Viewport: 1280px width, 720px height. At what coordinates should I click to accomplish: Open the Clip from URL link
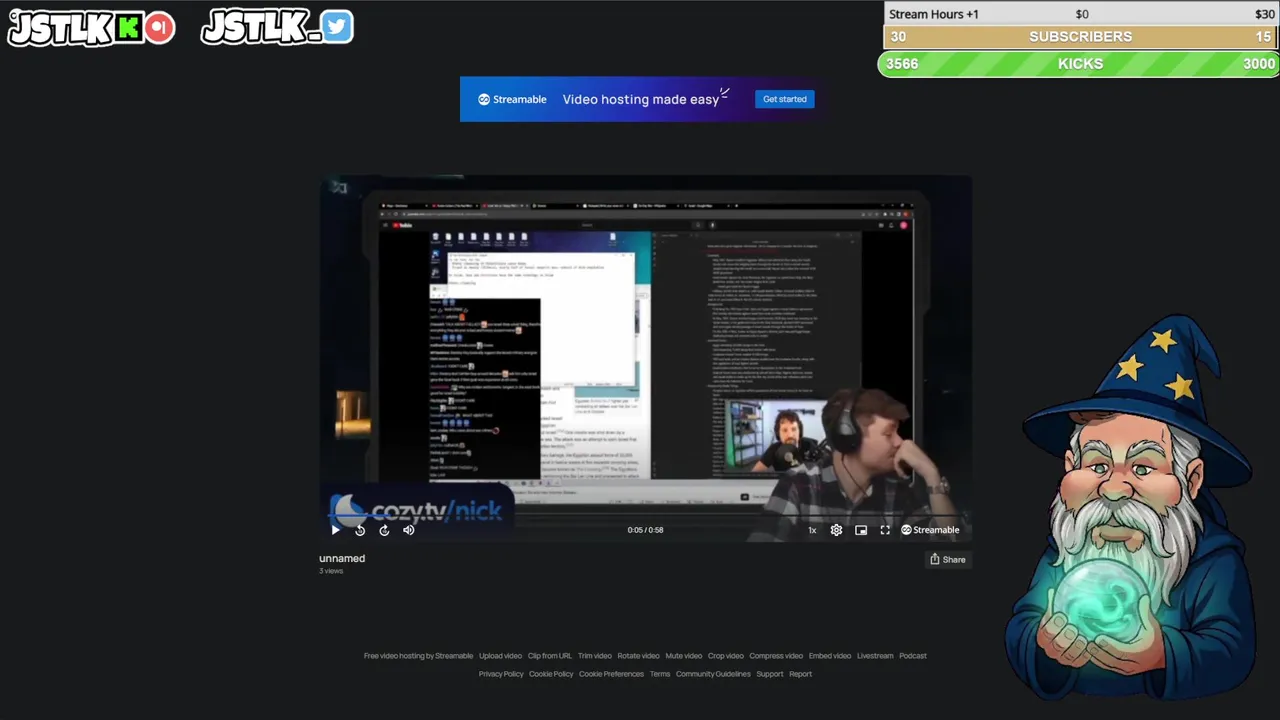[x=550, y=656]
